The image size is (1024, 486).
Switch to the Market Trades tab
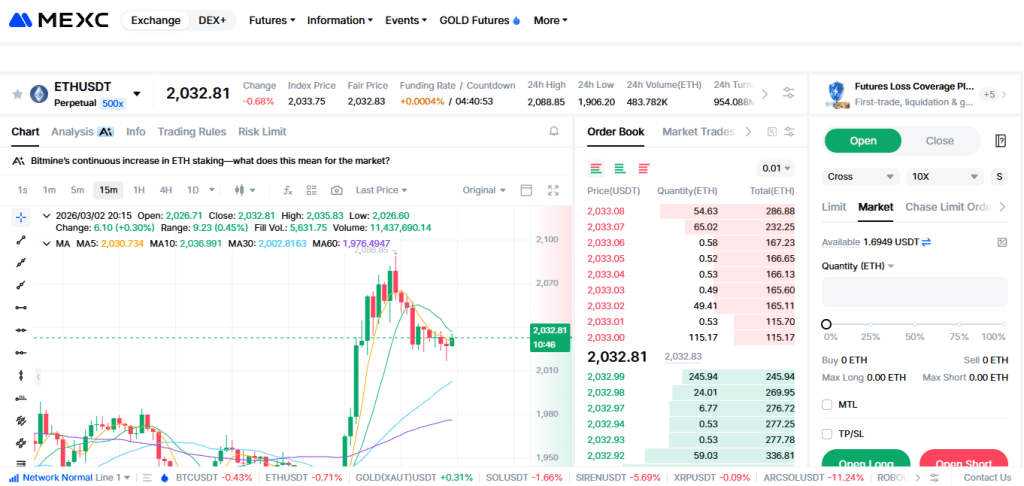tap(698, 131)
